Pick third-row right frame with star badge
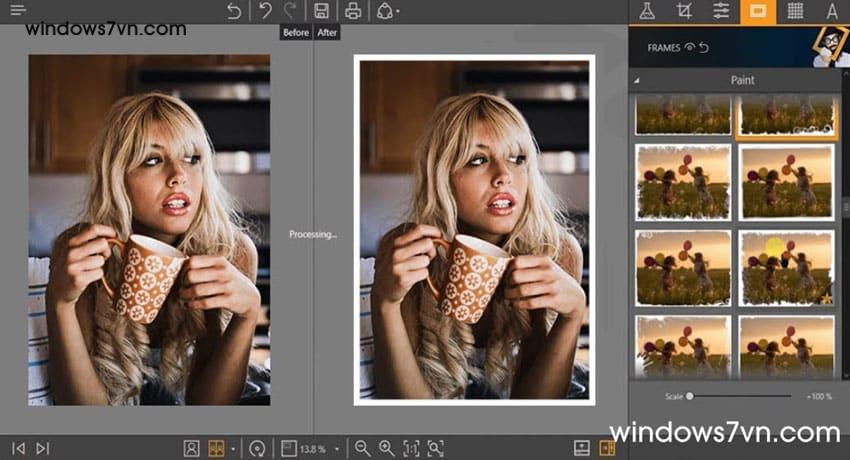The image size is (850, 460). 786,268
